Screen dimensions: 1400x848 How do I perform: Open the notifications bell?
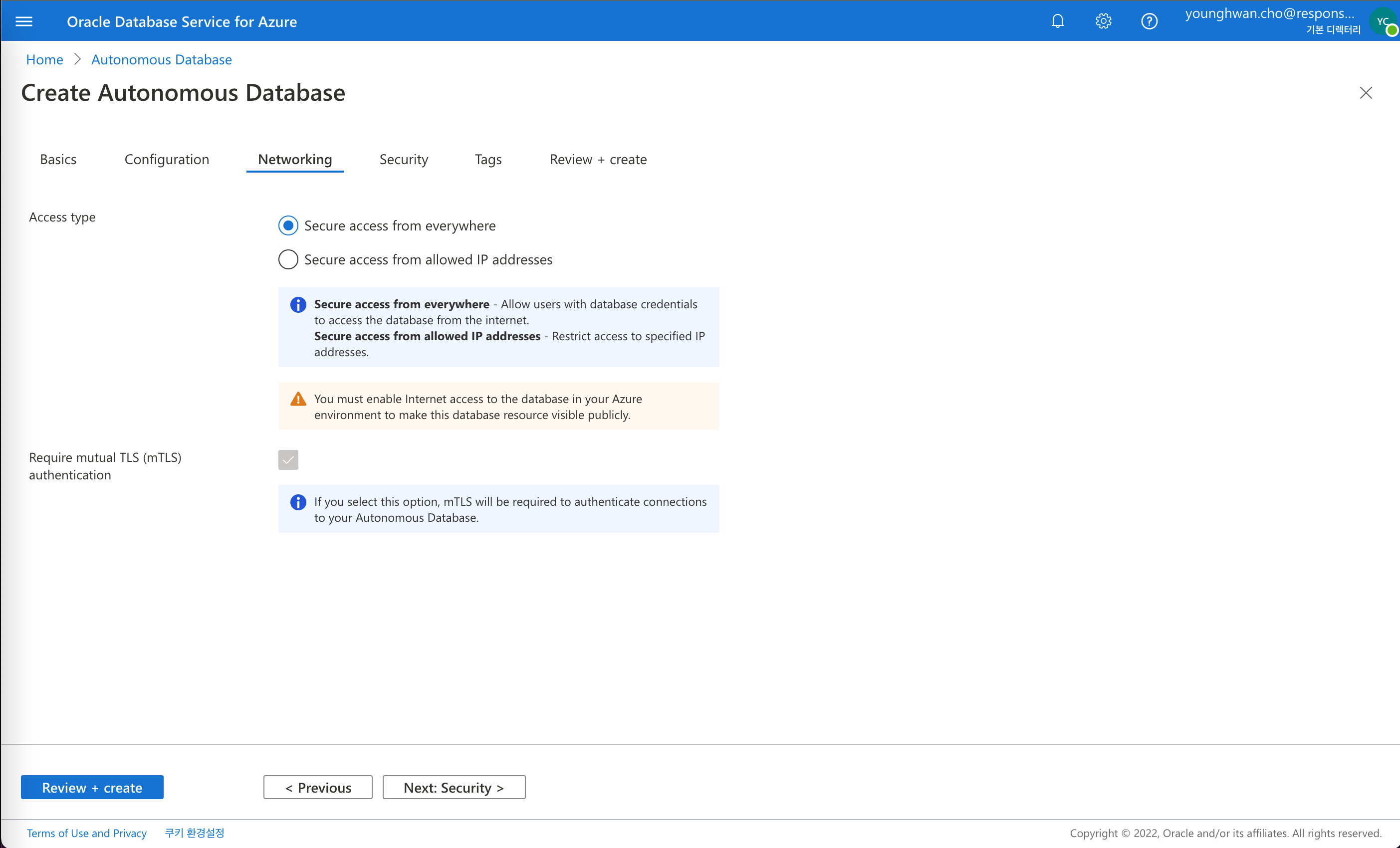[1057, 21]
